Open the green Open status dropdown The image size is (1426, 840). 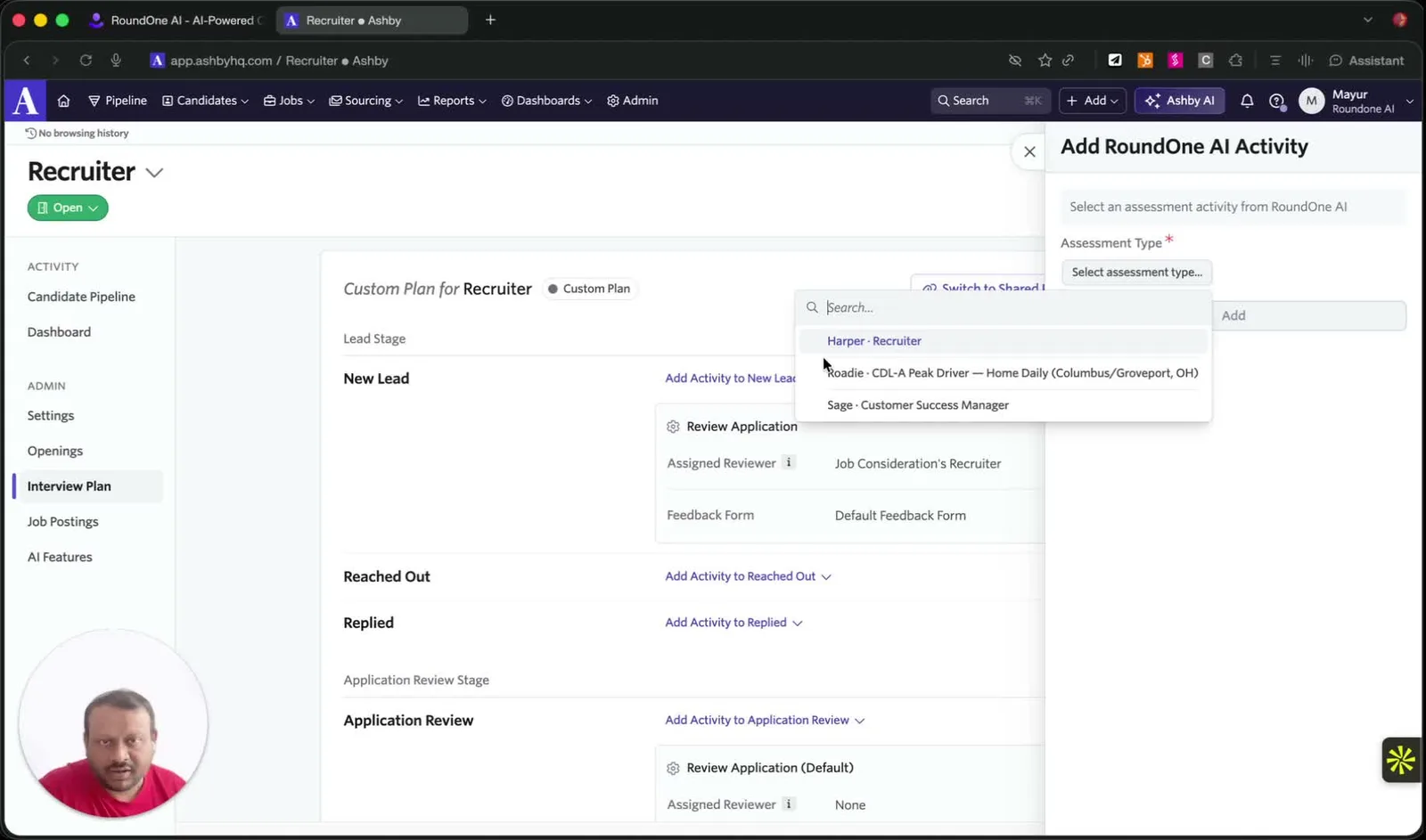coord(68,208)
